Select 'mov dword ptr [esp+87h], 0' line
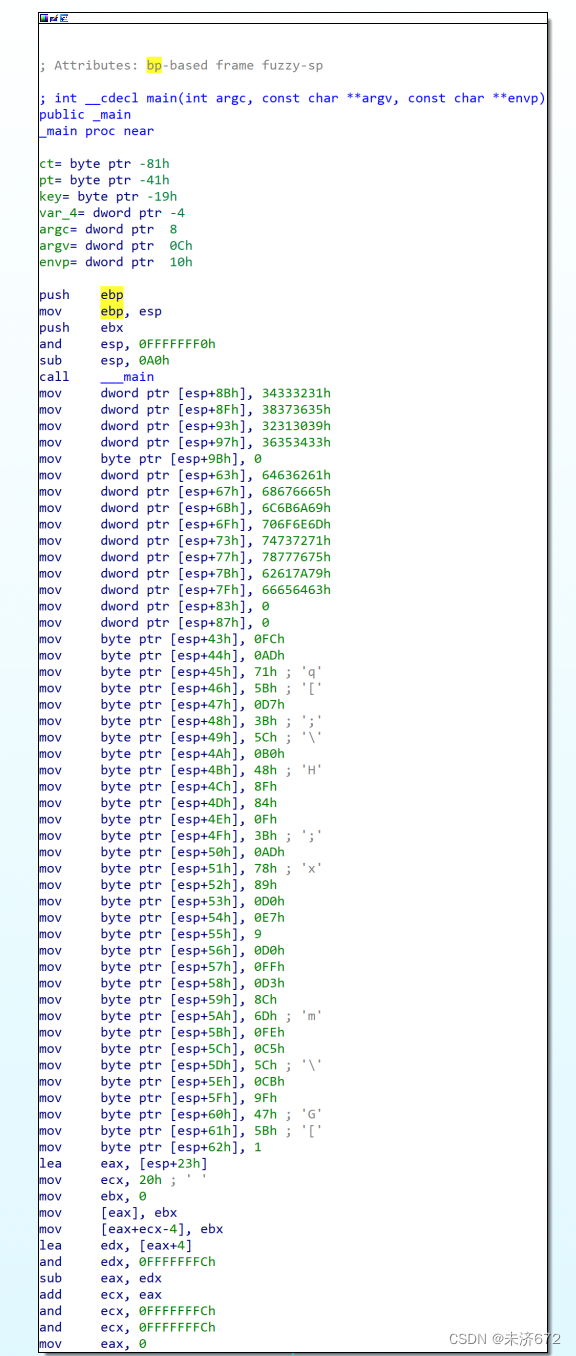Screen dimensions: 576x1356 154,623
